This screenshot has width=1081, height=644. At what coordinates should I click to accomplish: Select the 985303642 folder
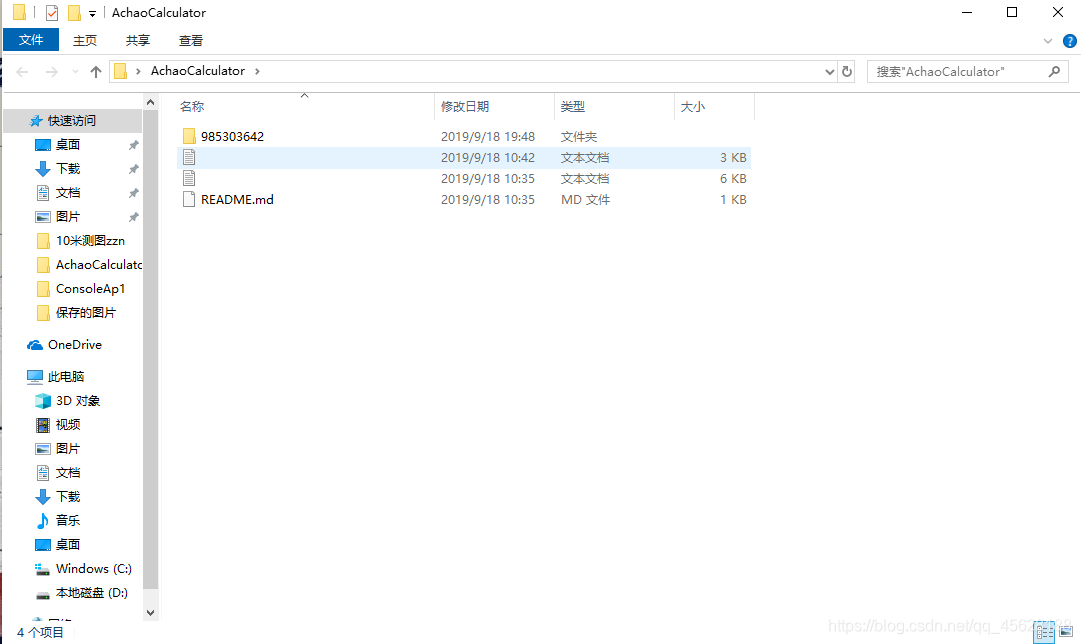point(232,137)
